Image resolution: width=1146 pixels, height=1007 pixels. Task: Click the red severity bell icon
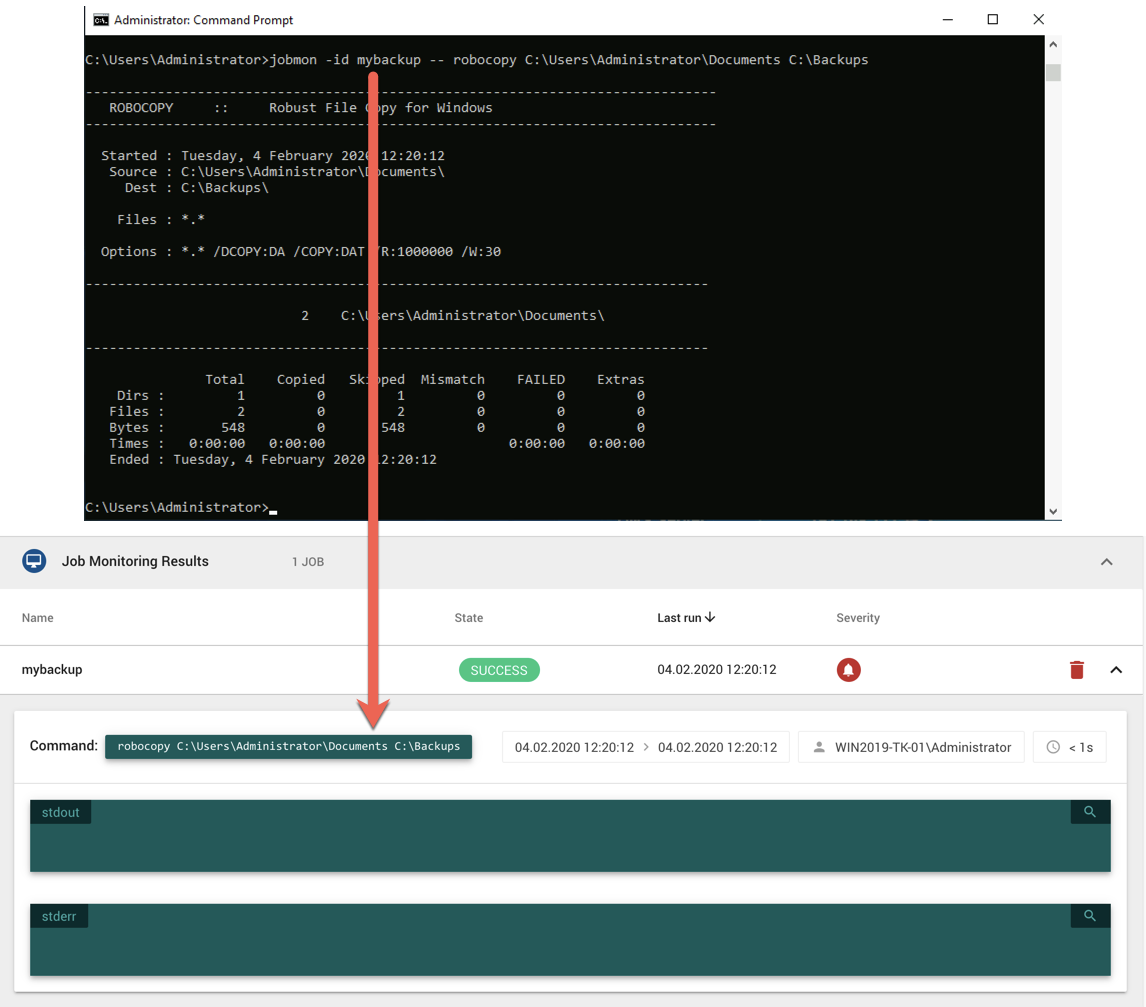(848, 670)
